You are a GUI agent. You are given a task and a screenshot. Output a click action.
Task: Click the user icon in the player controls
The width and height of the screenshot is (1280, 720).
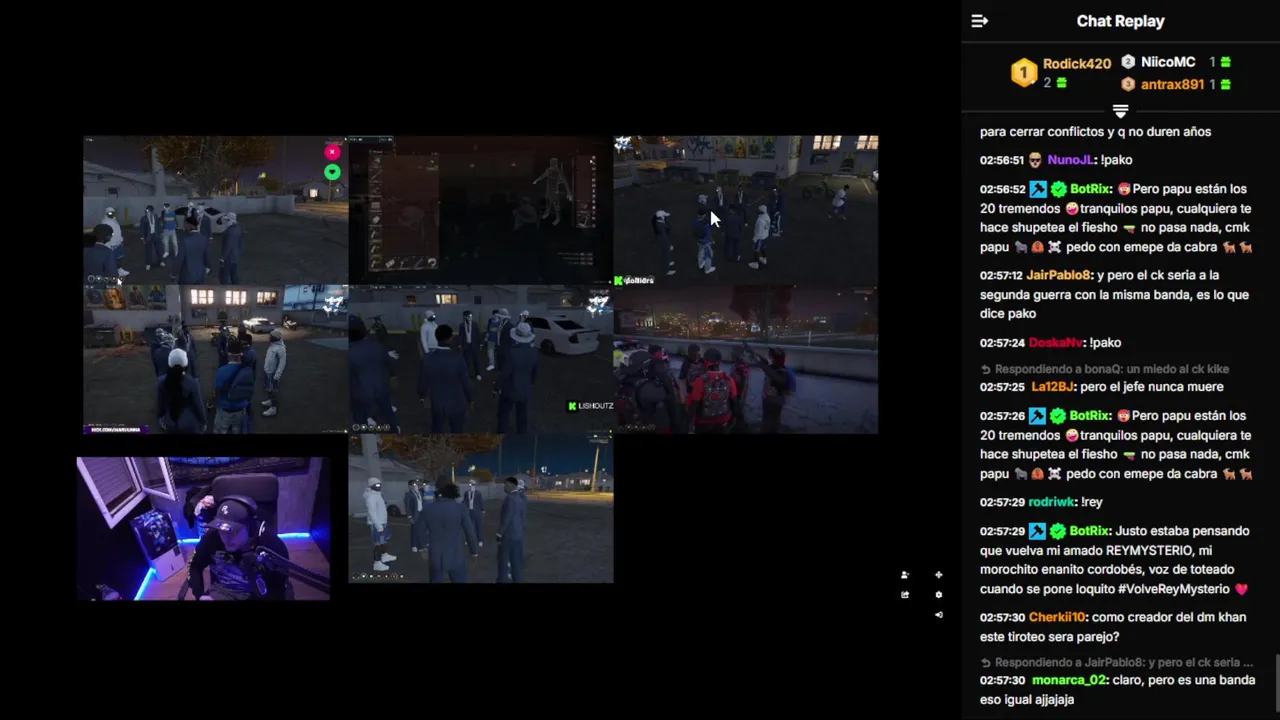click(905, 575)
